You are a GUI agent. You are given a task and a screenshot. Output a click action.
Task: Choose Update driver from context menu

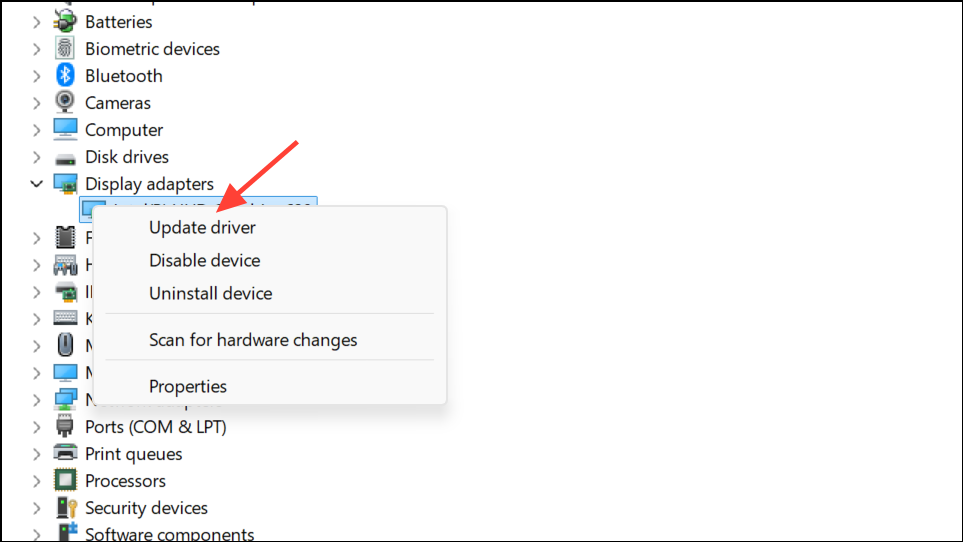tap(202, 228)
